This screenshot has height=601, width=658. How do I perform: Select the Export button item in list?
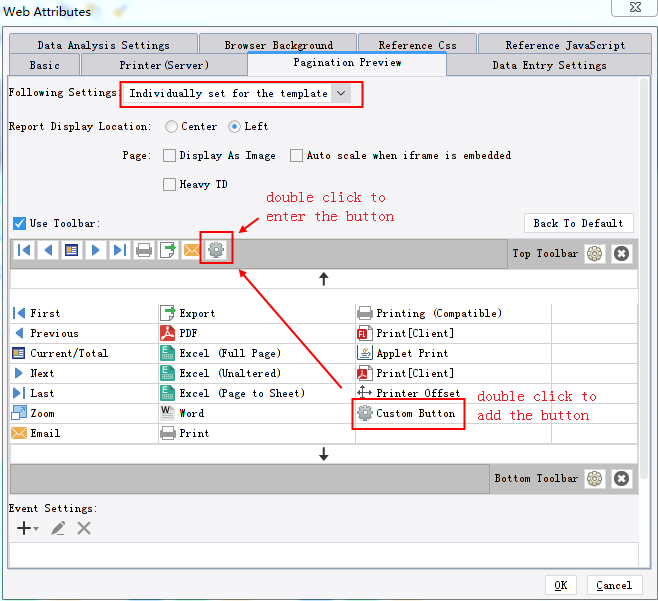tap(257, 313)
